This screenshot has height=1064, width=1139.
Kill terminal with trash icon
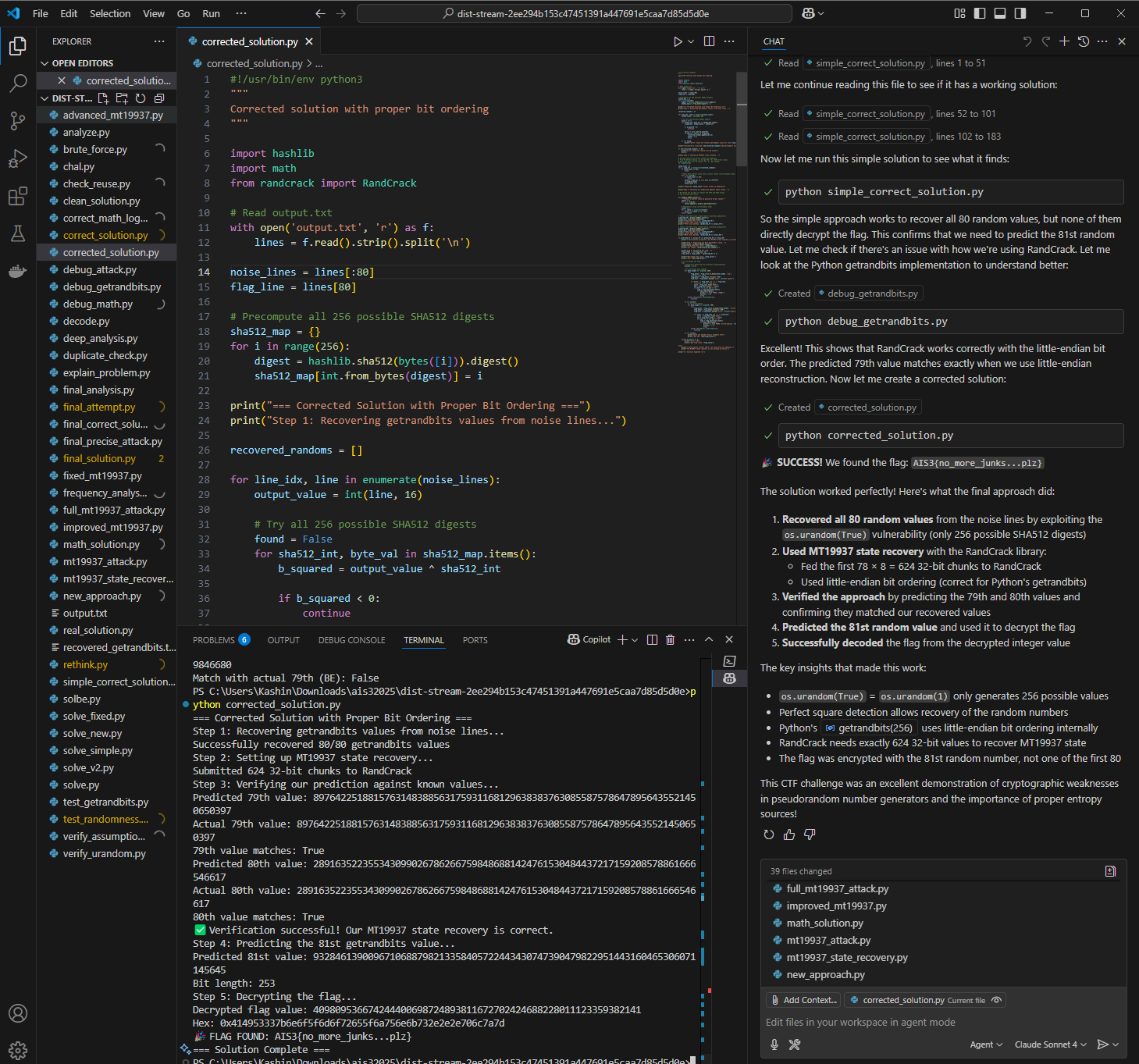tap(670, 640)
